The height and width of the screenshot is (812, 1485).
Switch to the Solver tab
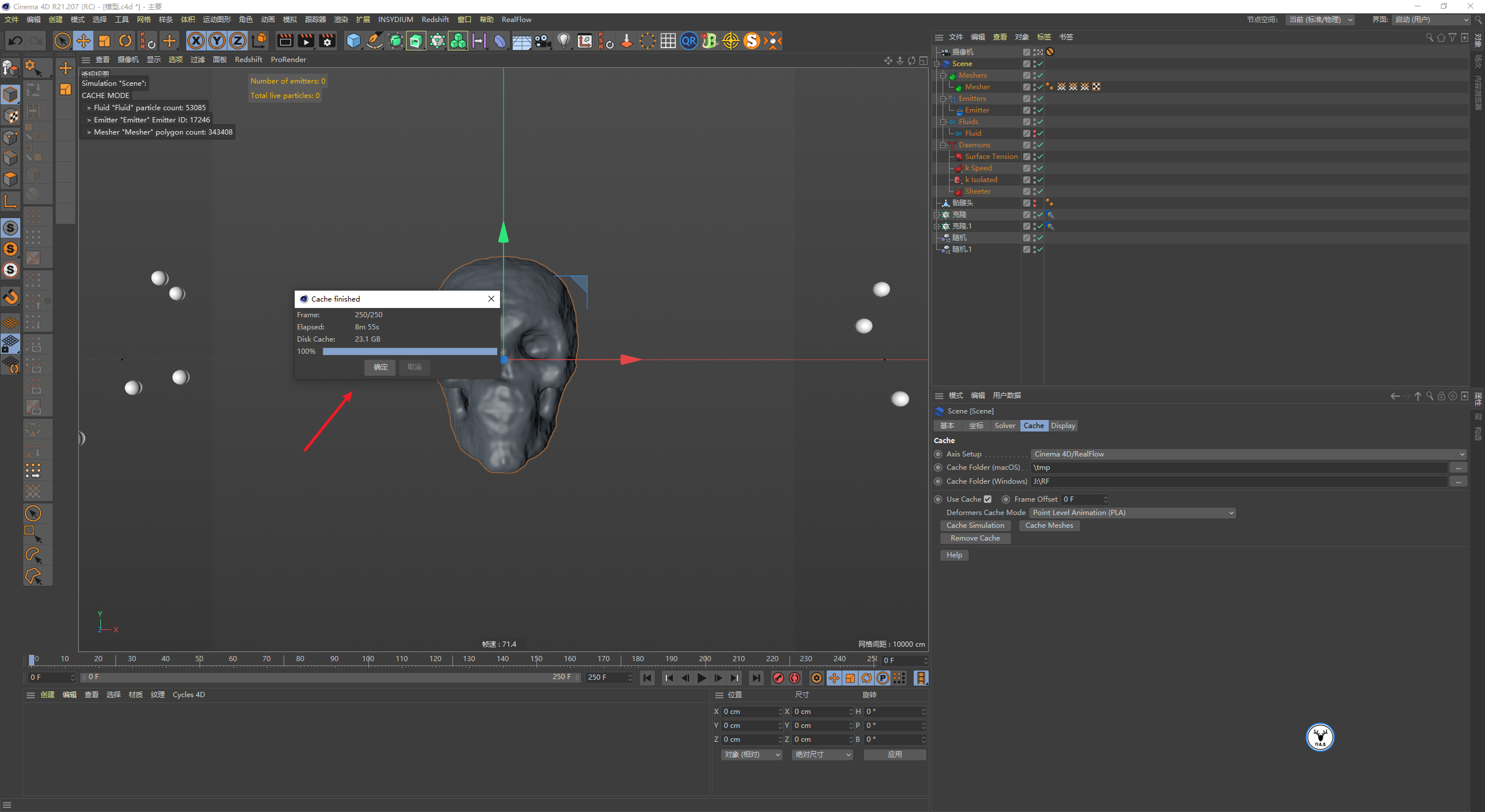point(1005,426)
